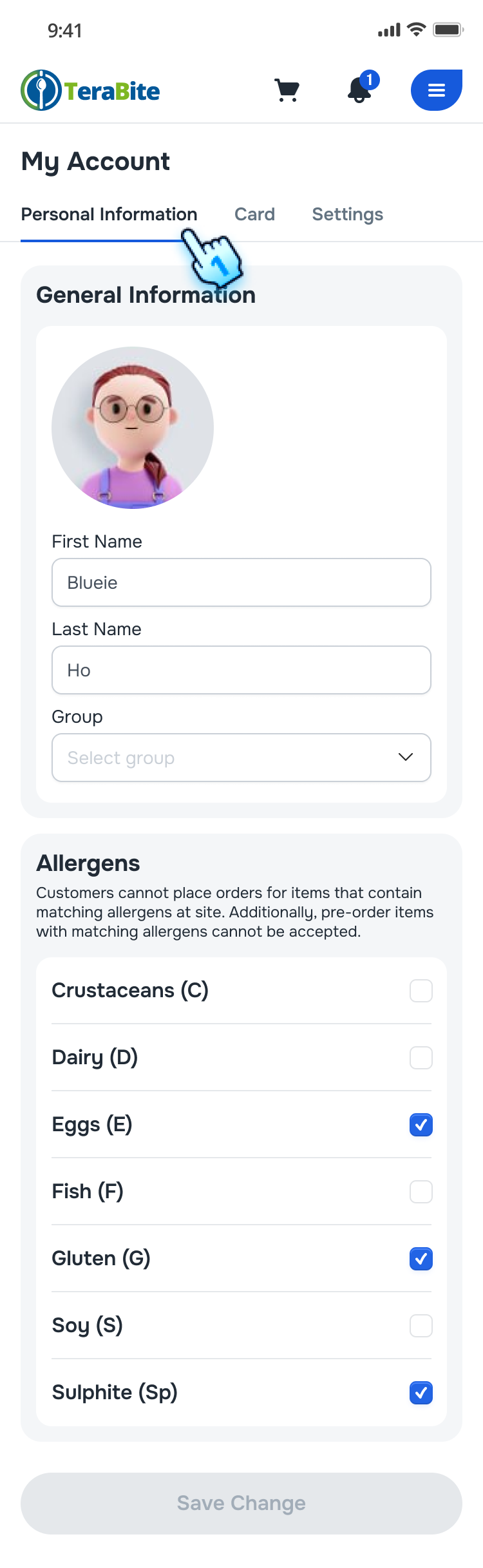Open the shopping cart

coord(287,90)
